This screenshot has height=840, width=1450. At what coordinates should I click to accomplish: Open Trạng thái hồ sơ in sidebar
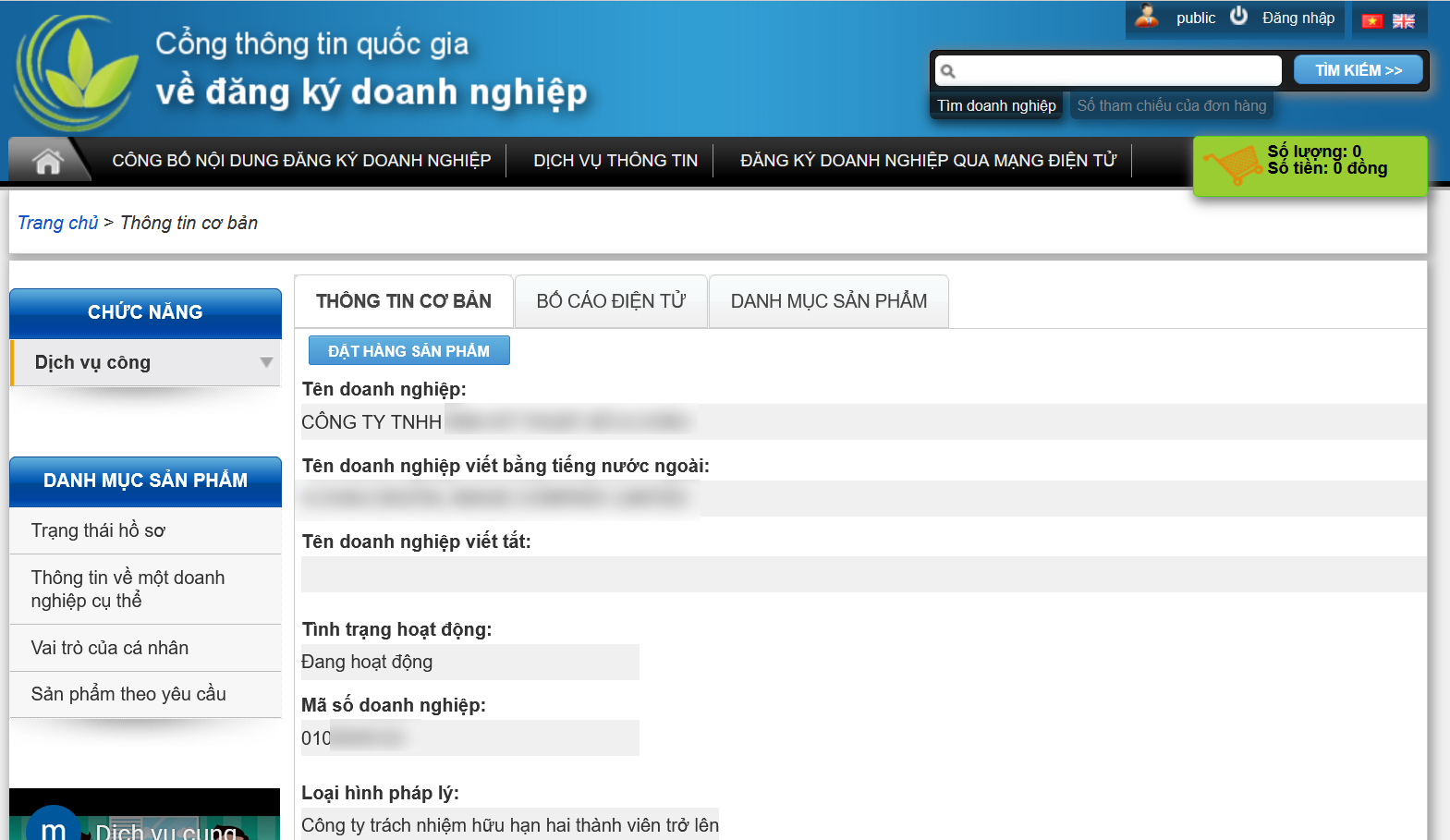[98, 530]
